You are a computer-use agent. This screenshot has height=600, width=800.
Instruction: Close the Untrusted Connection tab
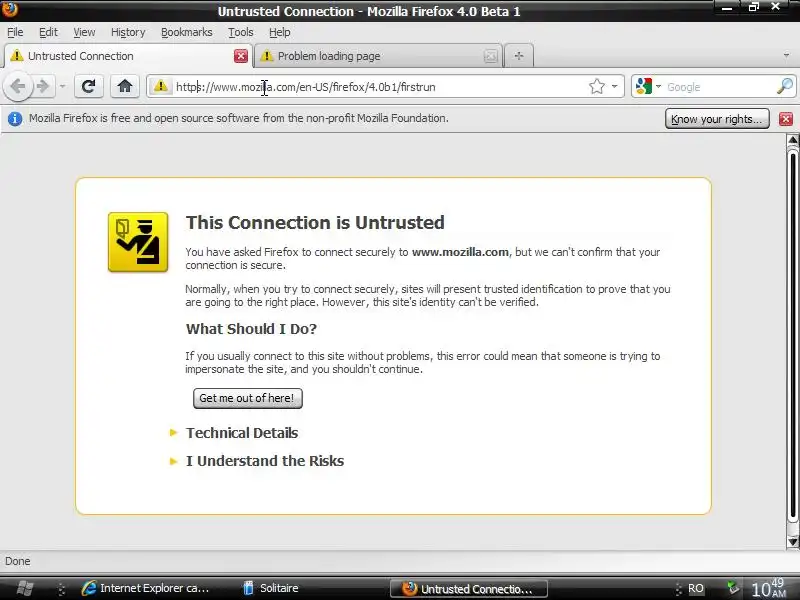241,56
